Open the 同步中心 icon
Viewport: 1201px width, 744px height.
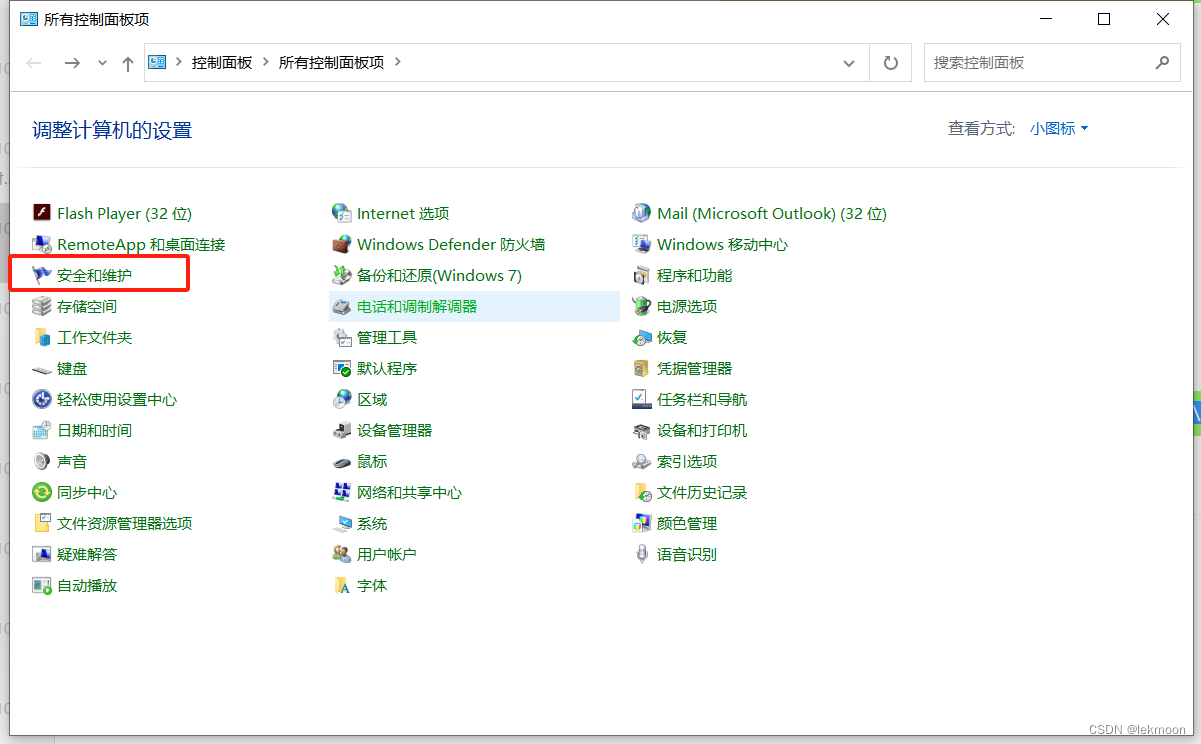point(41,492)
